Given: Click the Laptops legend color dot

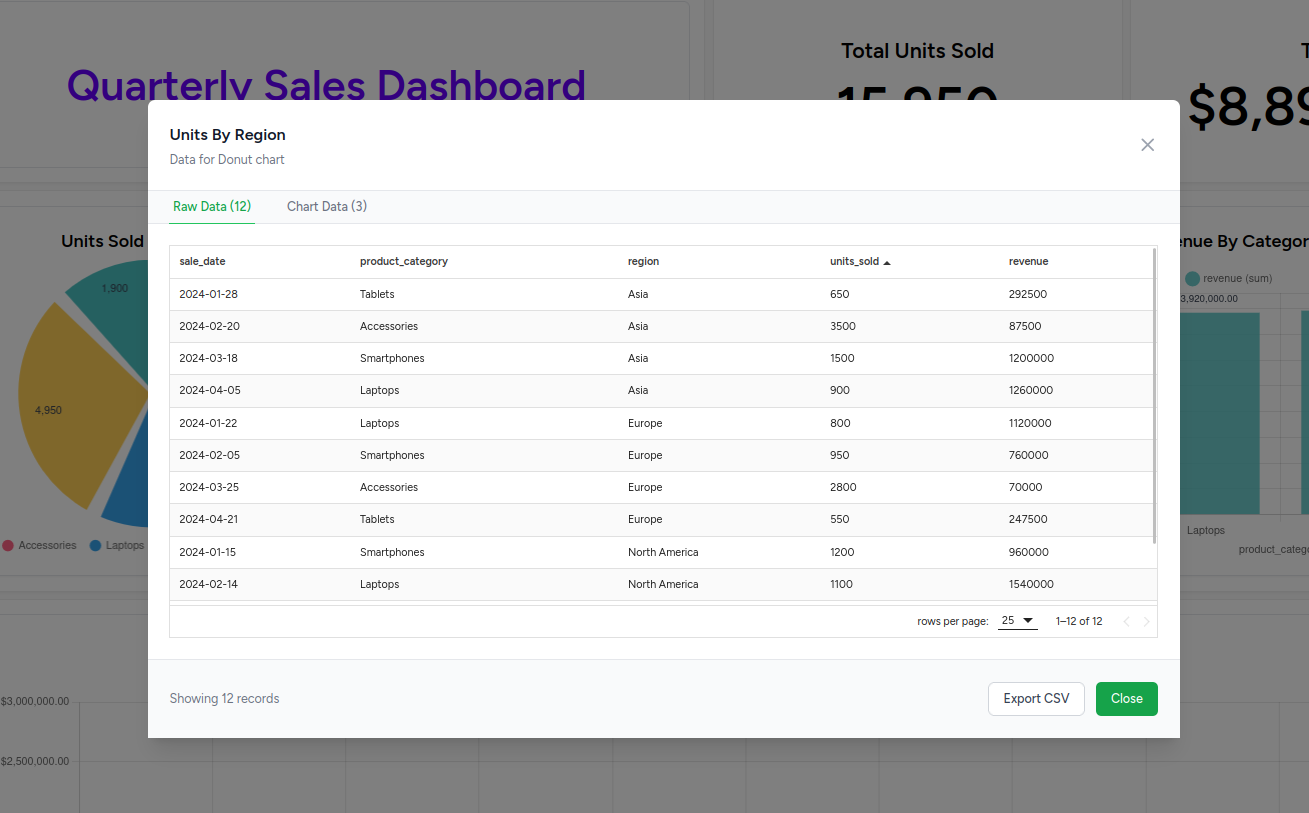Looking at the screenshot, I should [x=96, y=546].
